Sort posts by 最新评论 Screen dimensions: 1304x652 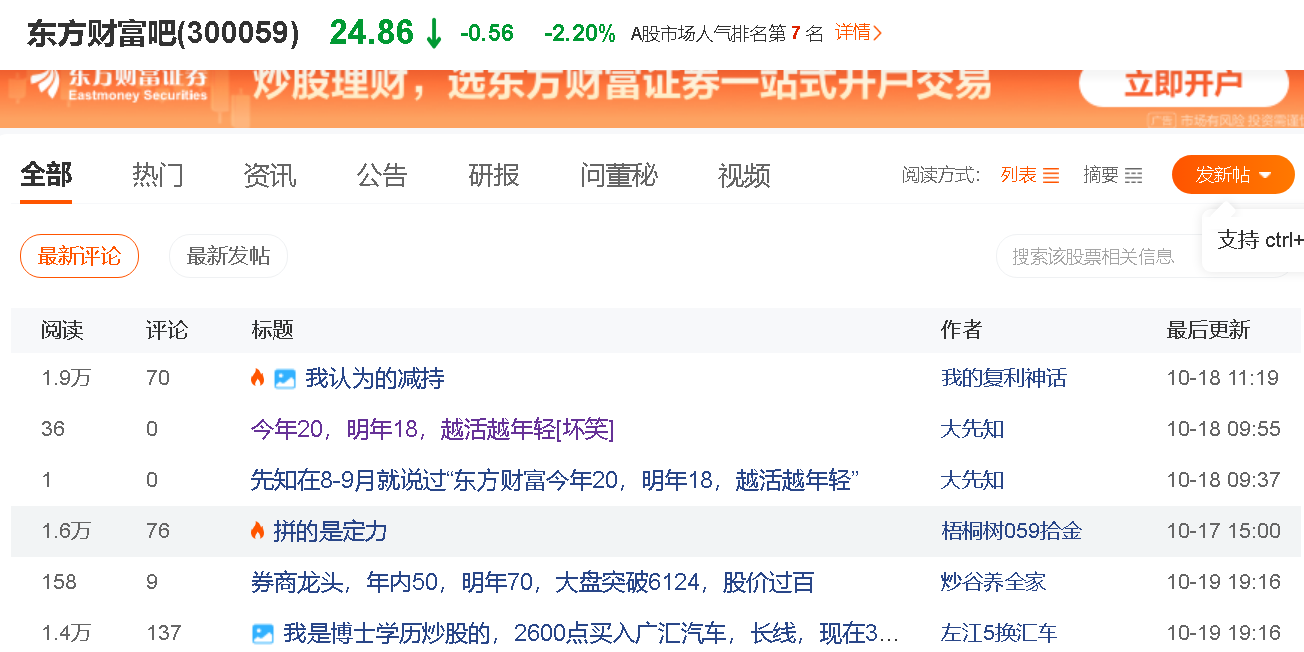tap(79, 256)
